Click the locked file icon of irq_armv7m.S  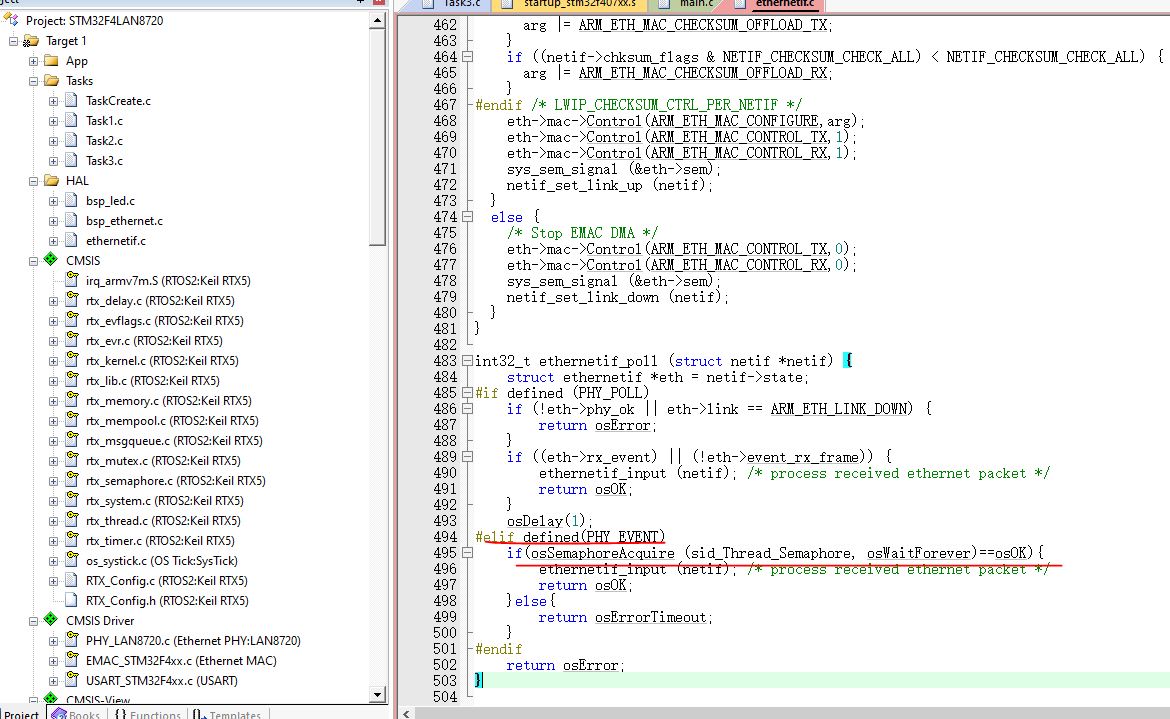coord(72,280)
